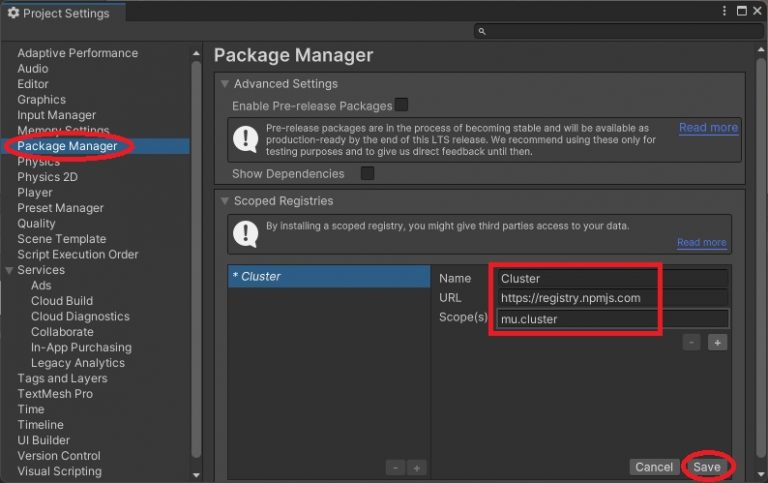Collapse the Advanced Settings section
This screenshot has width=768, height=483.
[224, 84]
